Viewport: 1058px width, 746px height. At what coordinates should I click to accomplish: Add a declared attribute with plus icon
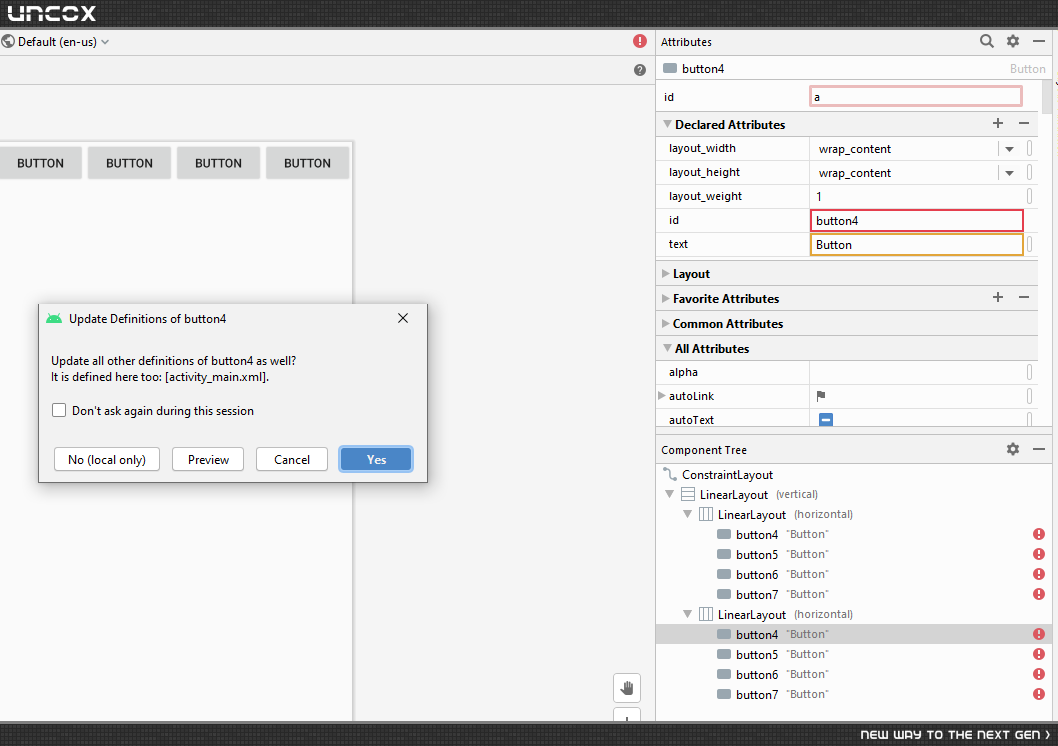pyautogui.click(x=998, y=123)
